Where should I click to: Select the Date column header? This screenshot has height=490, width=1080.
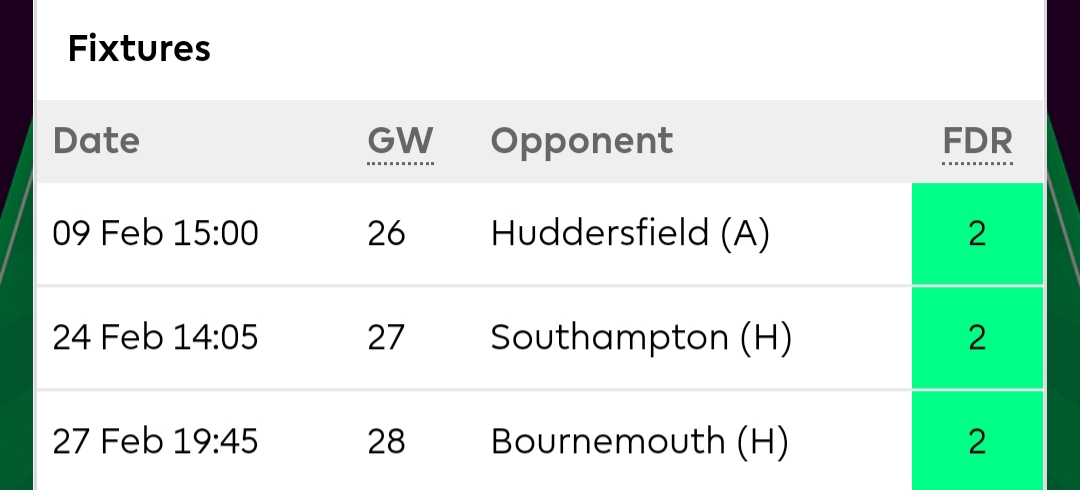pos(96,141)
